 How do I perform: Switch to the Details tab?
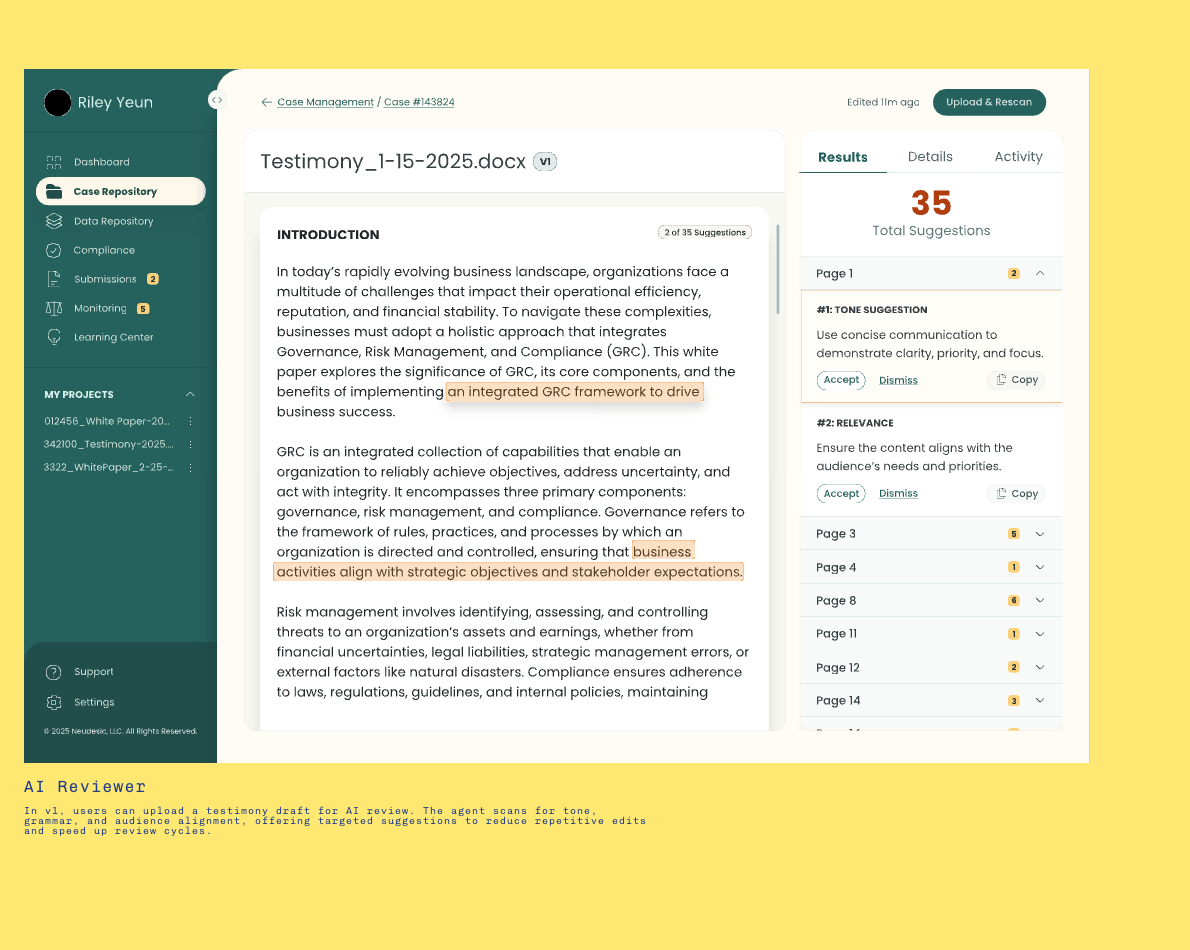(x=930, y=156)
